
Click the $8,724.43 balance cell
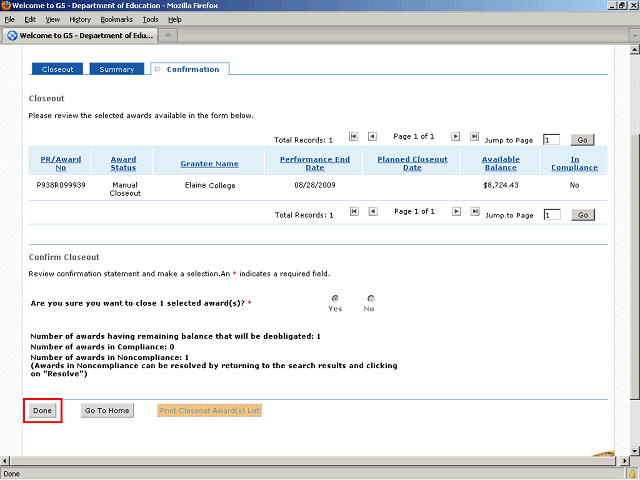[501, 185]
